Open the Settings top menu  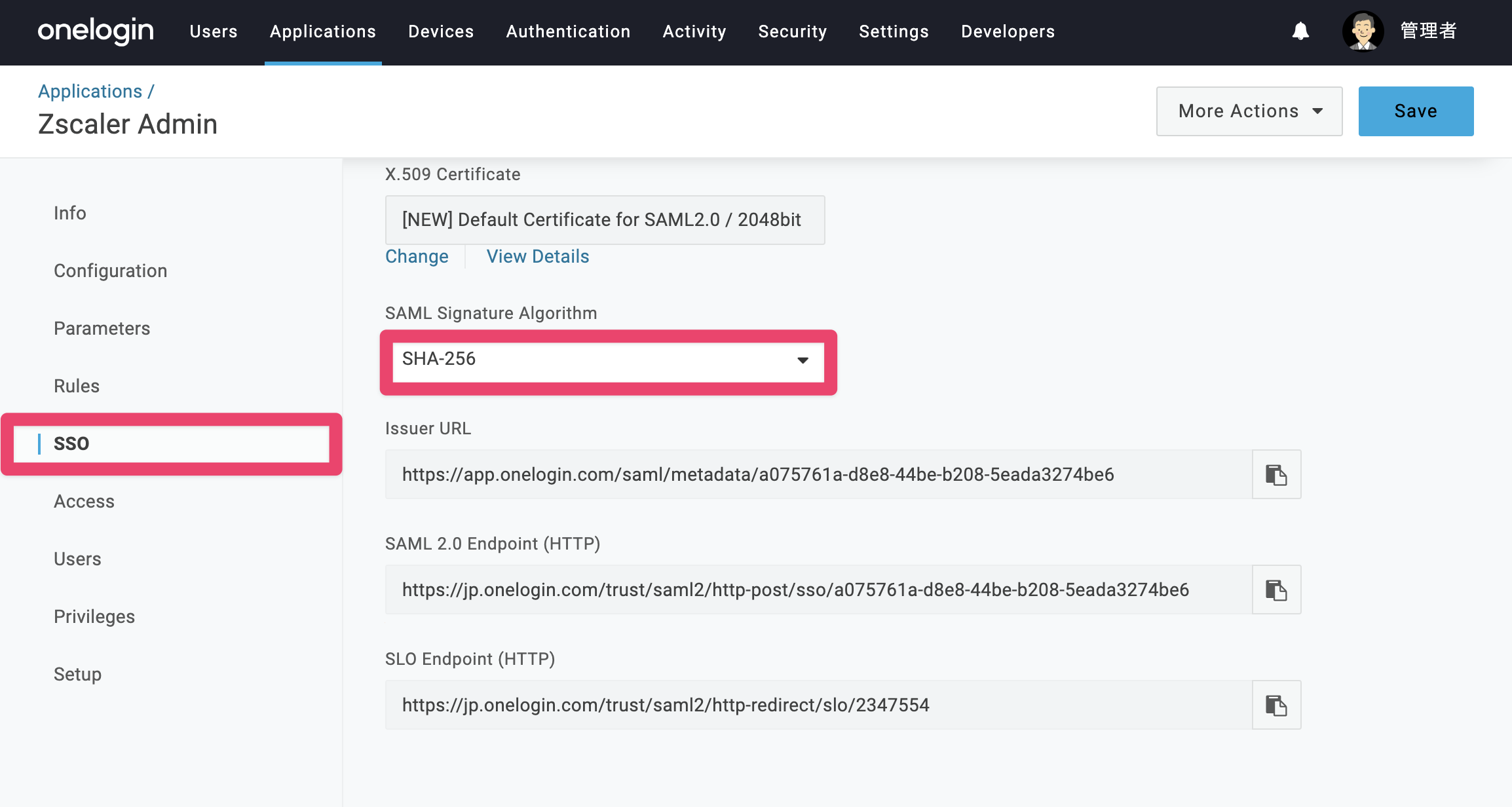[x=894, y=31]
